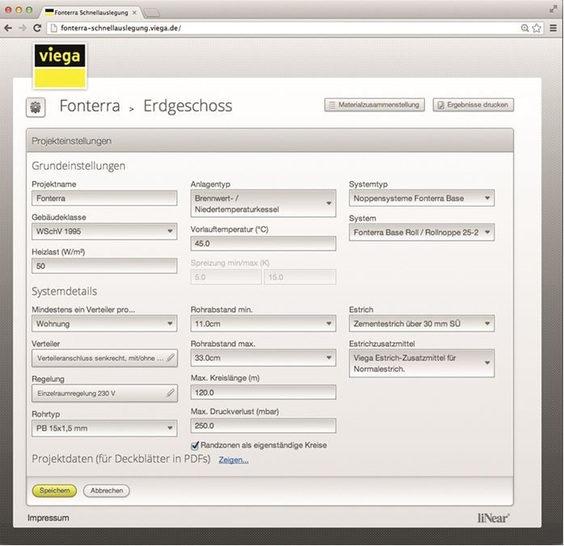This screenshot has height=546, width=564.
Task: Open the Anlagentyp dropdown
Action: click(x=263, y=204)
